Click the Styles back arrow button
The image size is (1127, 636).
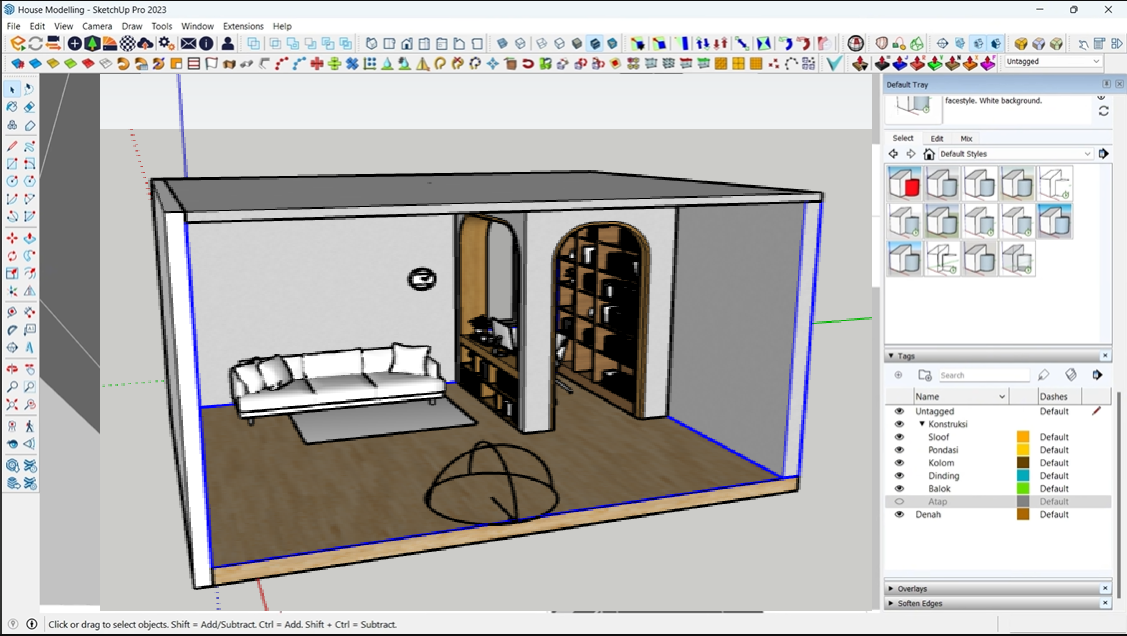(893, 154)
